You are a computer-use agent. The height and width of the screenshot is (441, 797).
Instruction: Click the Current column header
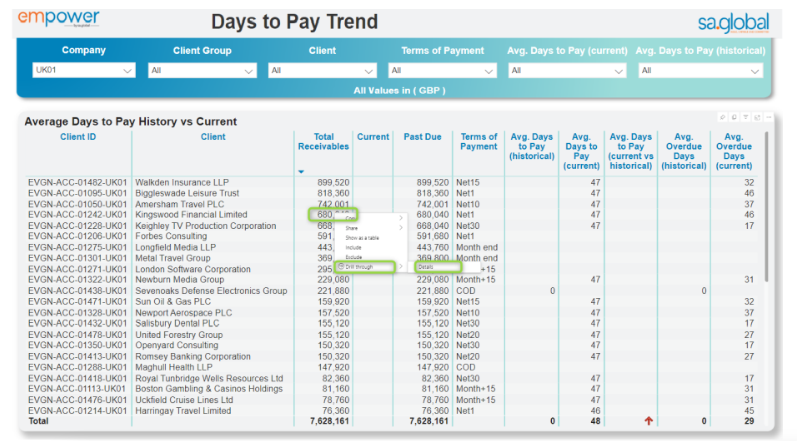click(373, 137)
